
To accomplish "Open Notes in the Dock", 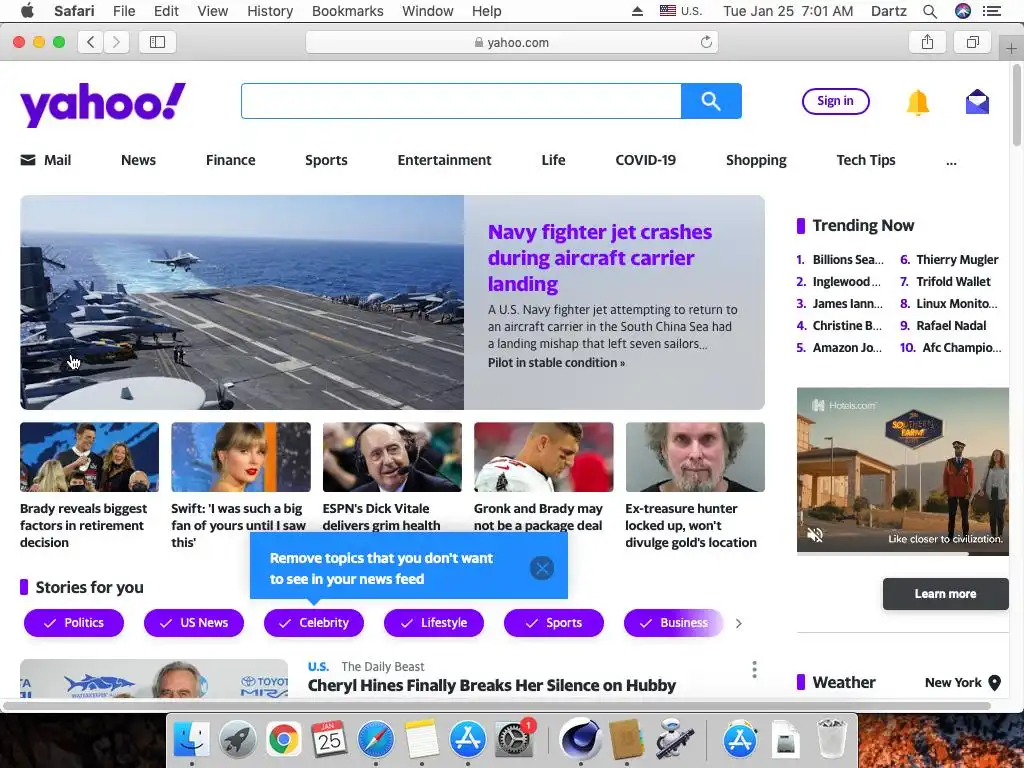I will pos(422,739).
